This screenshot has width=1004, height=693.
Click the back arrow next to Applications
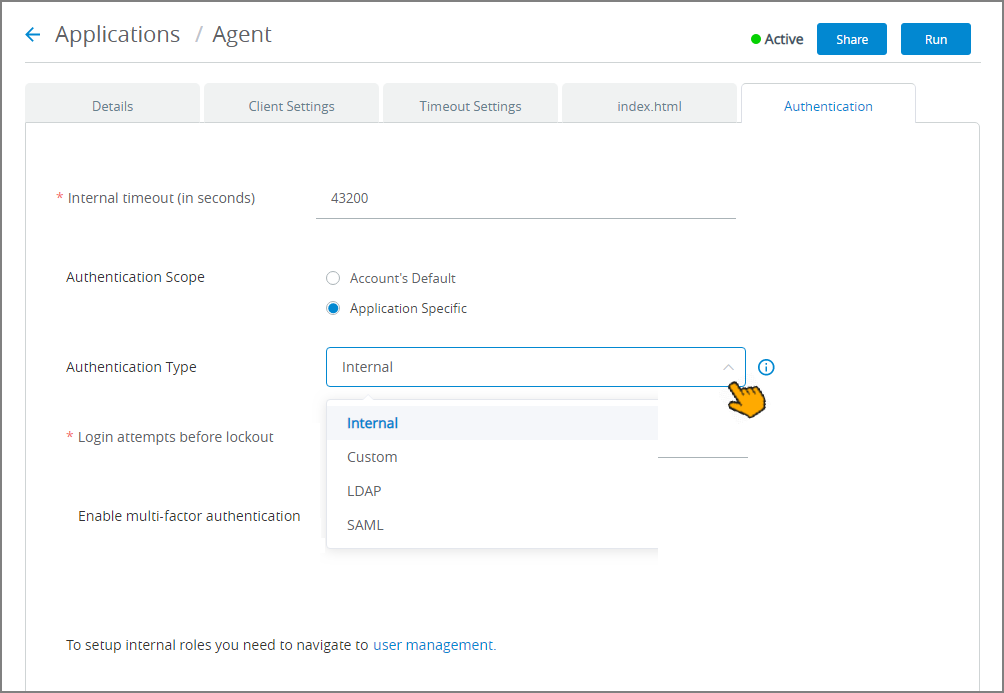(x=33, y=35)
